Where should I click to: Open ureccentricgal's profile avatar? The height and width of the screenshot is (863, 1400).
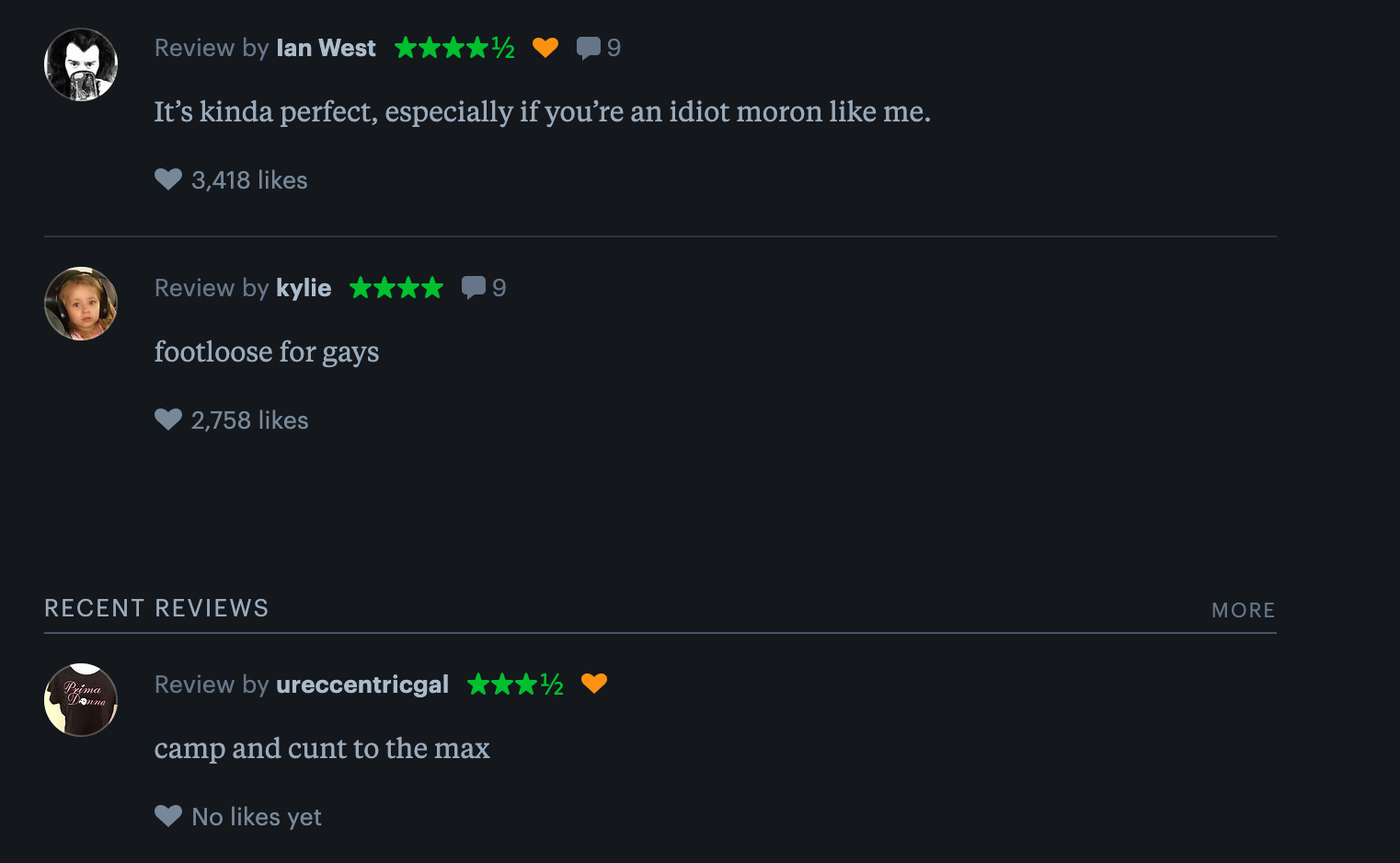[81, 700]
